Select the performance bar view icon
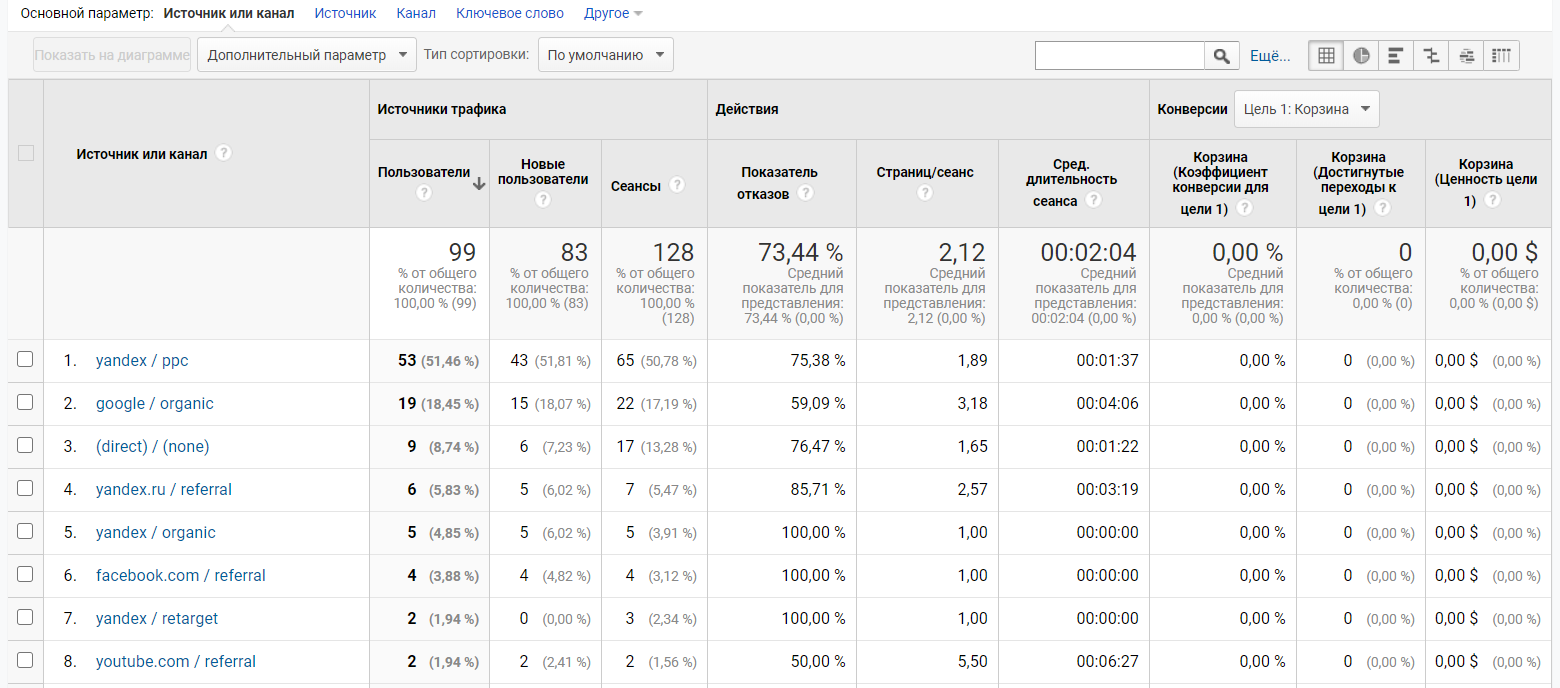Viewport: 1560px width, 688px height. (x=1396, y=56)
